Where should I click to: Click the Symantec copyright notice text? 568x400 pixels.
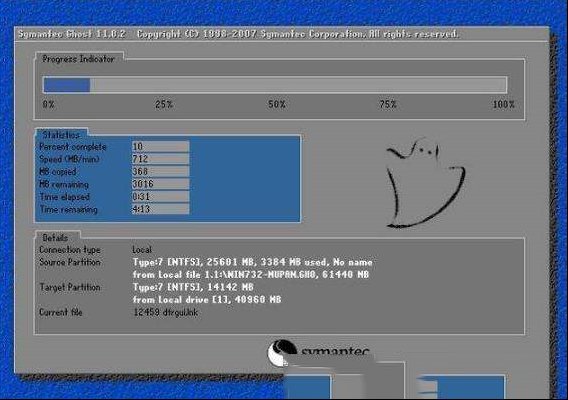pyautogui.click(x=298, y=34)
